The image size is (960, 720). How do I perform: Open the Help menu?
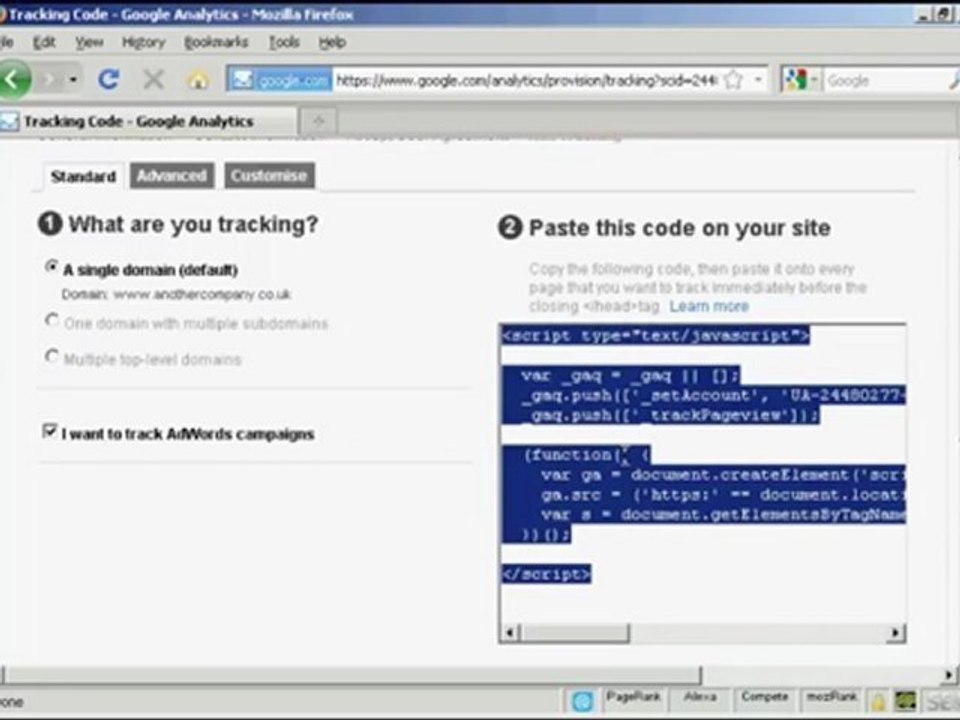point(332,42)
